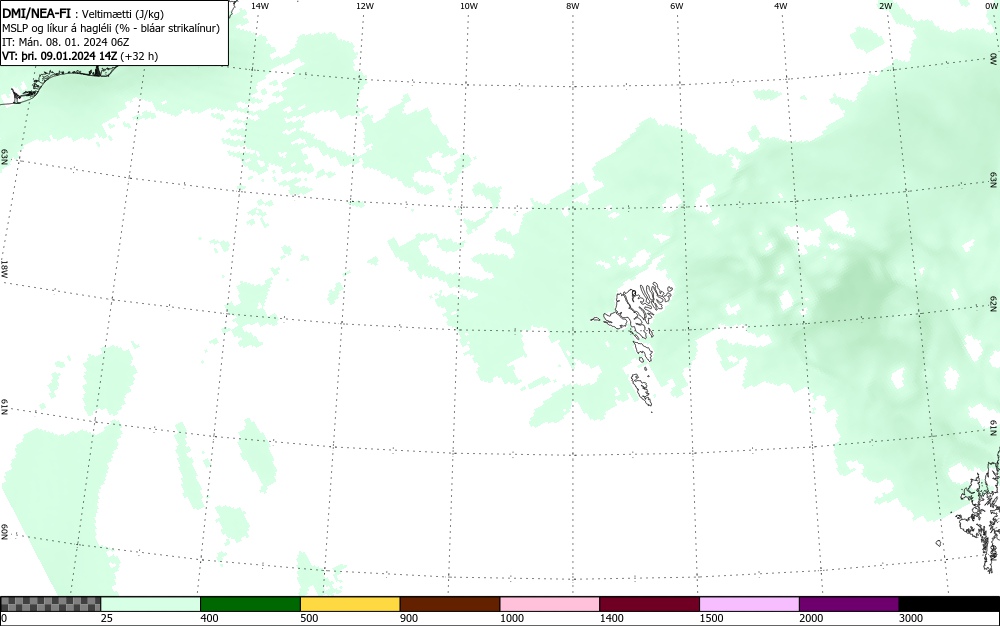Click the MSLP og líkur á hagléli line
Image resolution: width=1000 pixels, height=626 pixels.
click(111, 28)
